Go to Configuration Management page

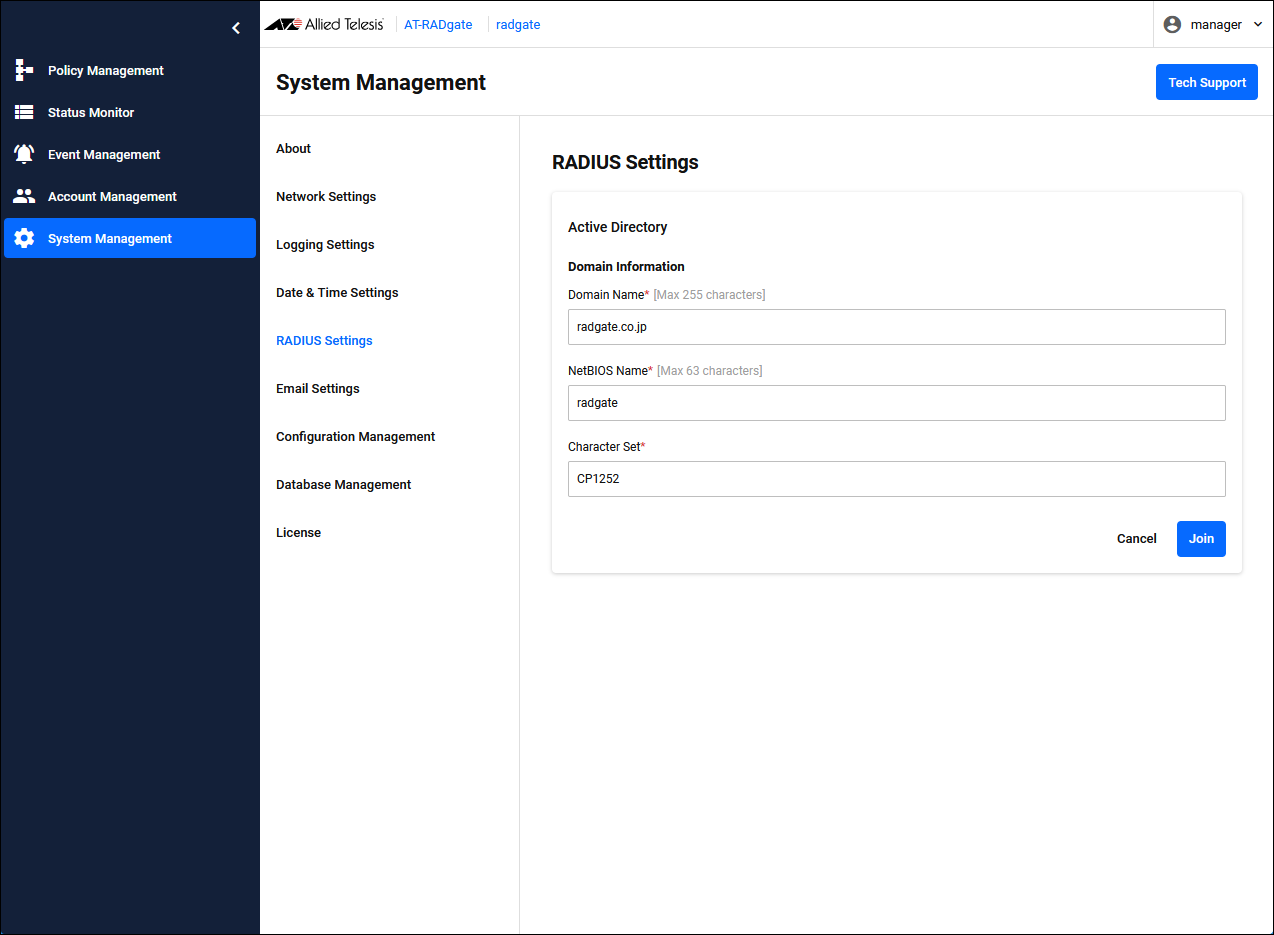(x=355, y=437)
